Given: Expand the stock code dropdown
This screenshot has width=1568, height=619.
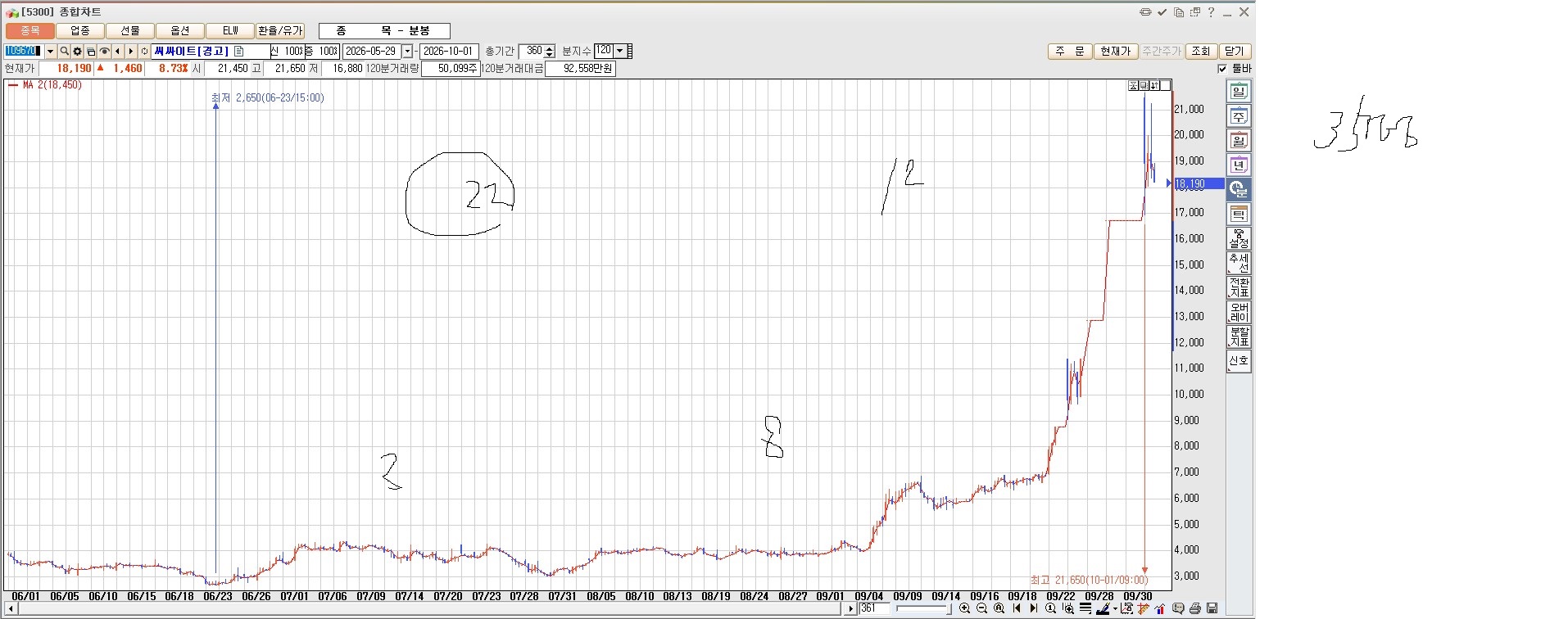Looking at the screenshot, I should point(50,52).
